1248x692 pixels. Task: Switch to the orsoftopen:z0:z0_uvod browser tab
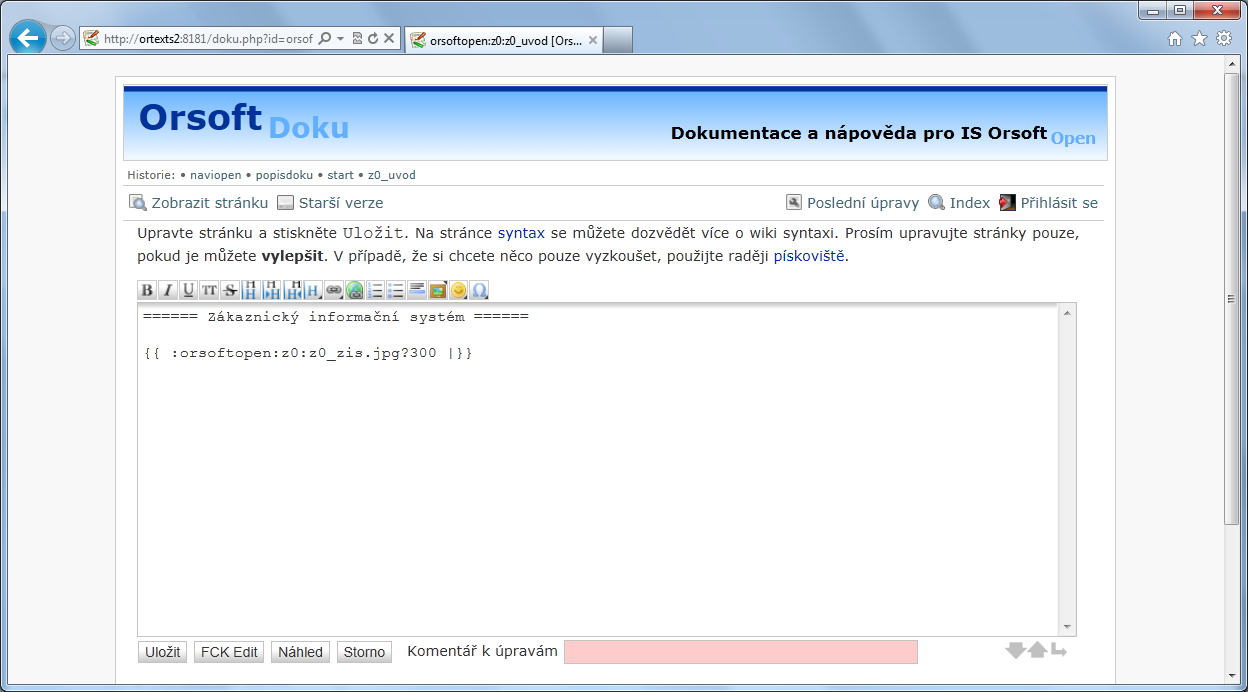coord(503,40)
